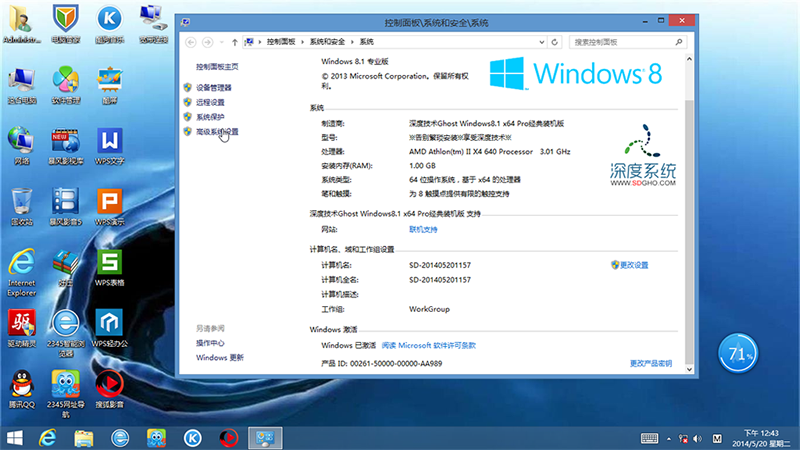Open the Windows Start button
The height and width of the screenshot is (450, 800).
[15, 438]
